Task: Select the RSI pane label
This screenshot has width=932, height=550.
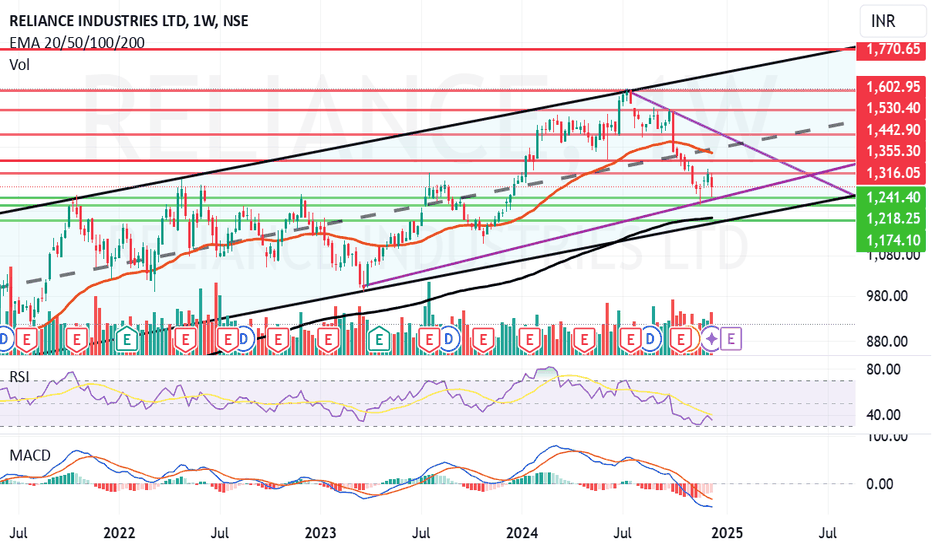Action: (x=20, y=377)
